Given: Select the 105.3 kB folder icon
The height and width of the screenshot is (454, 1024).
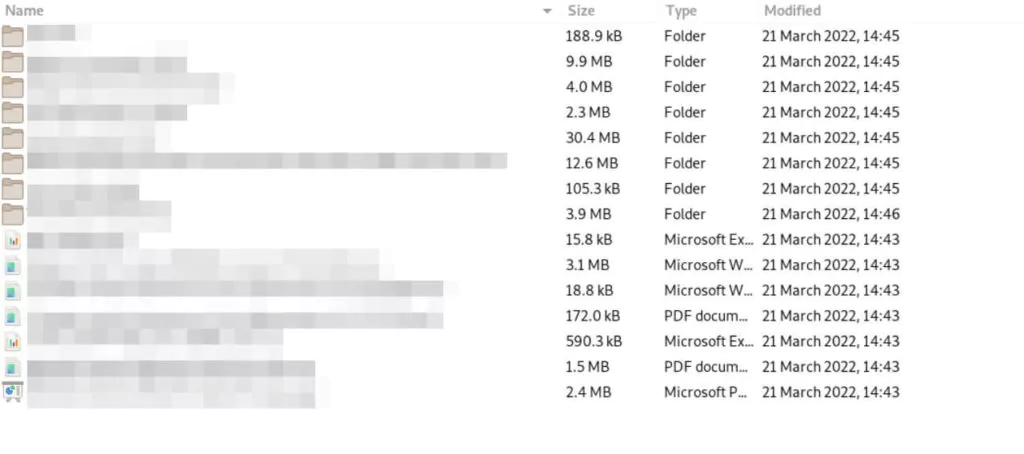Looking at the screenshot, I should click(12, 189).
